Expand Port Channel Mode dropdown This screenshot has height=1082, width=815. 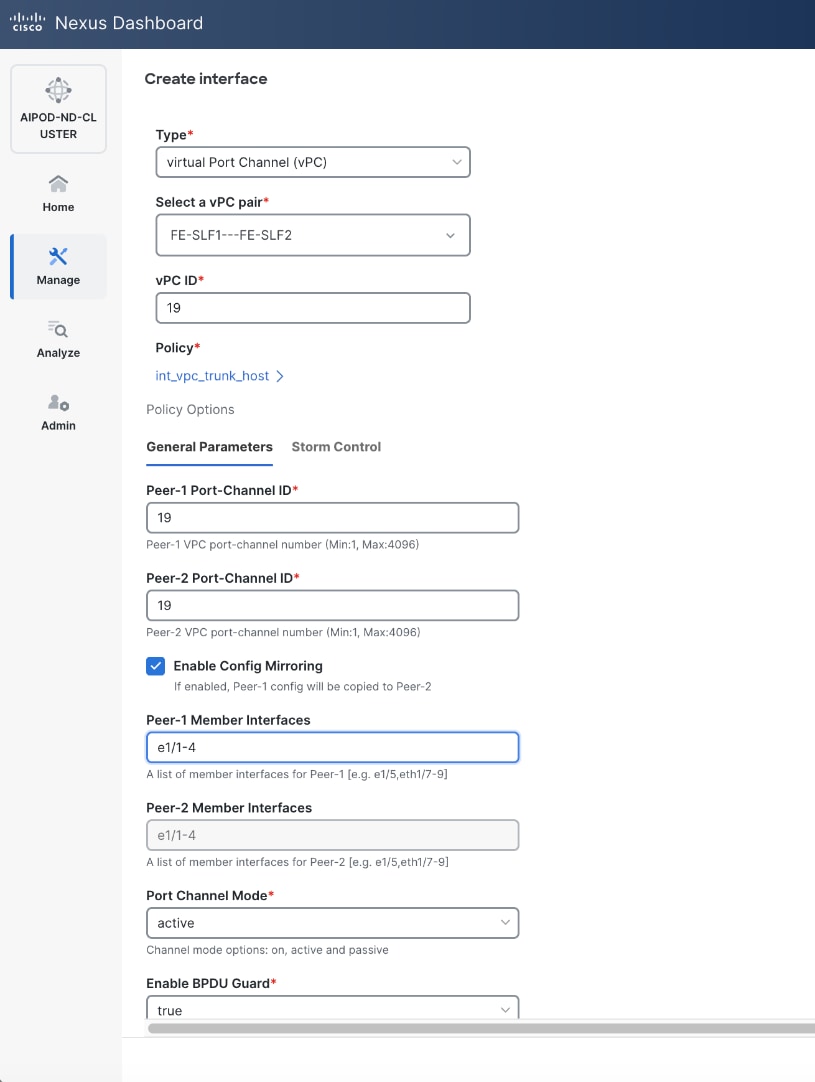pos(332,923)
